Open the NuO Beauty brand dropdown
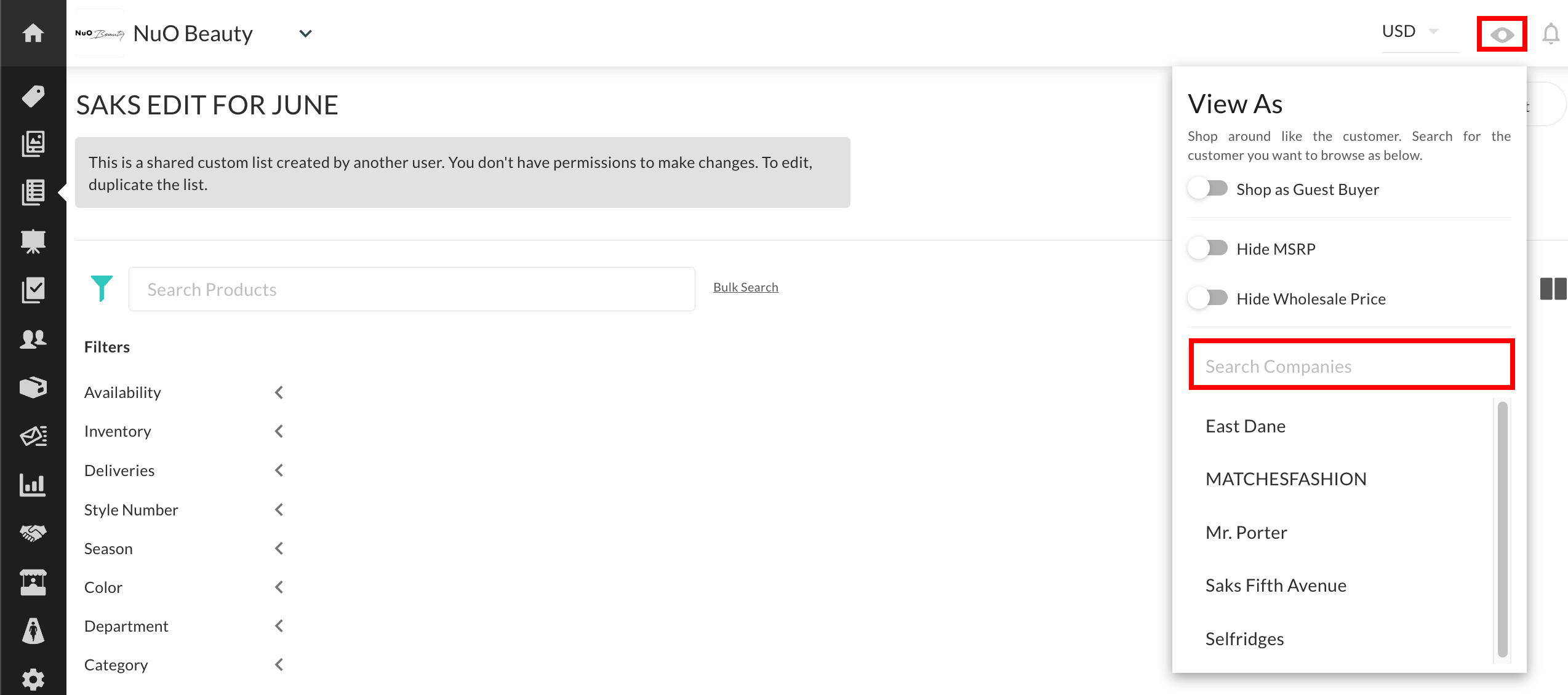The height and width of the screenshot is (695, 1568). coord(305,33)
